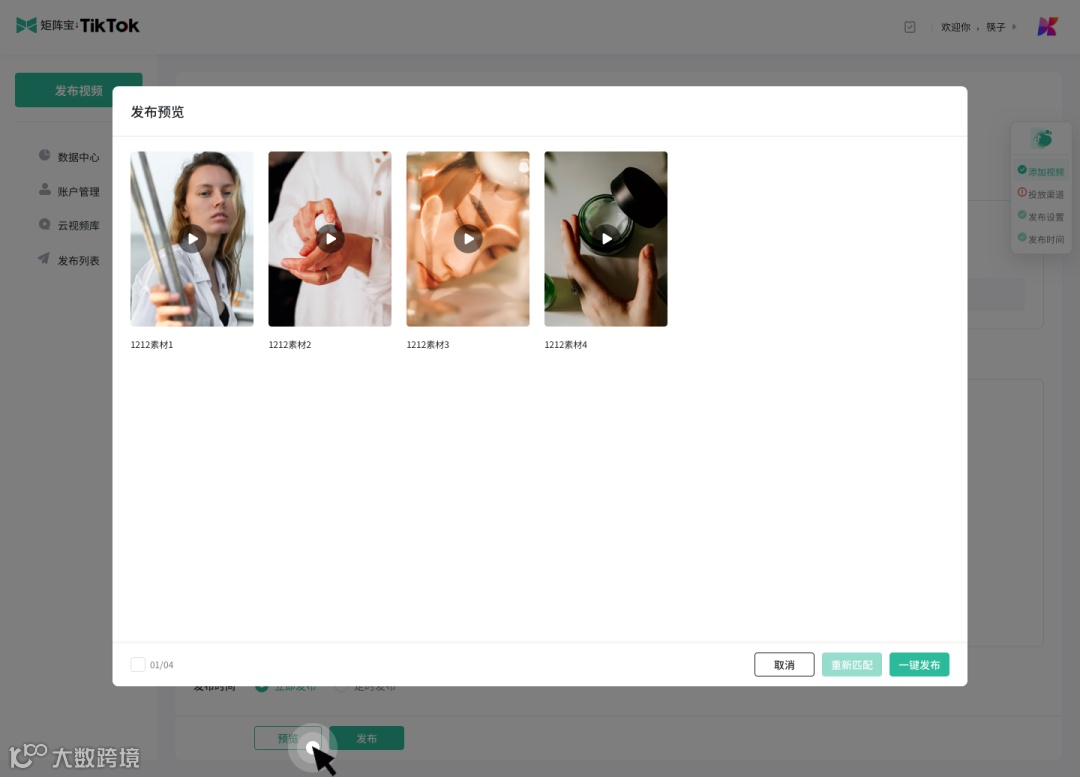Viewport: 1080px width, 777px height.
Task: Click the 取消 button
Action: coord(784,665)
